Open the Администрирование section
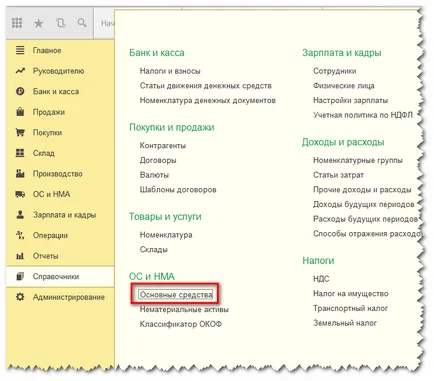 69,297
